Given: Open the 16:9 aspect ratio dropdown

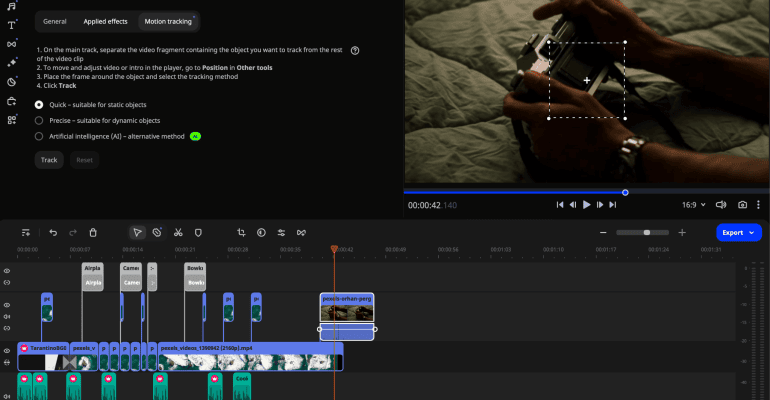Looking at the screenshot, I should (x=693, y=205).
